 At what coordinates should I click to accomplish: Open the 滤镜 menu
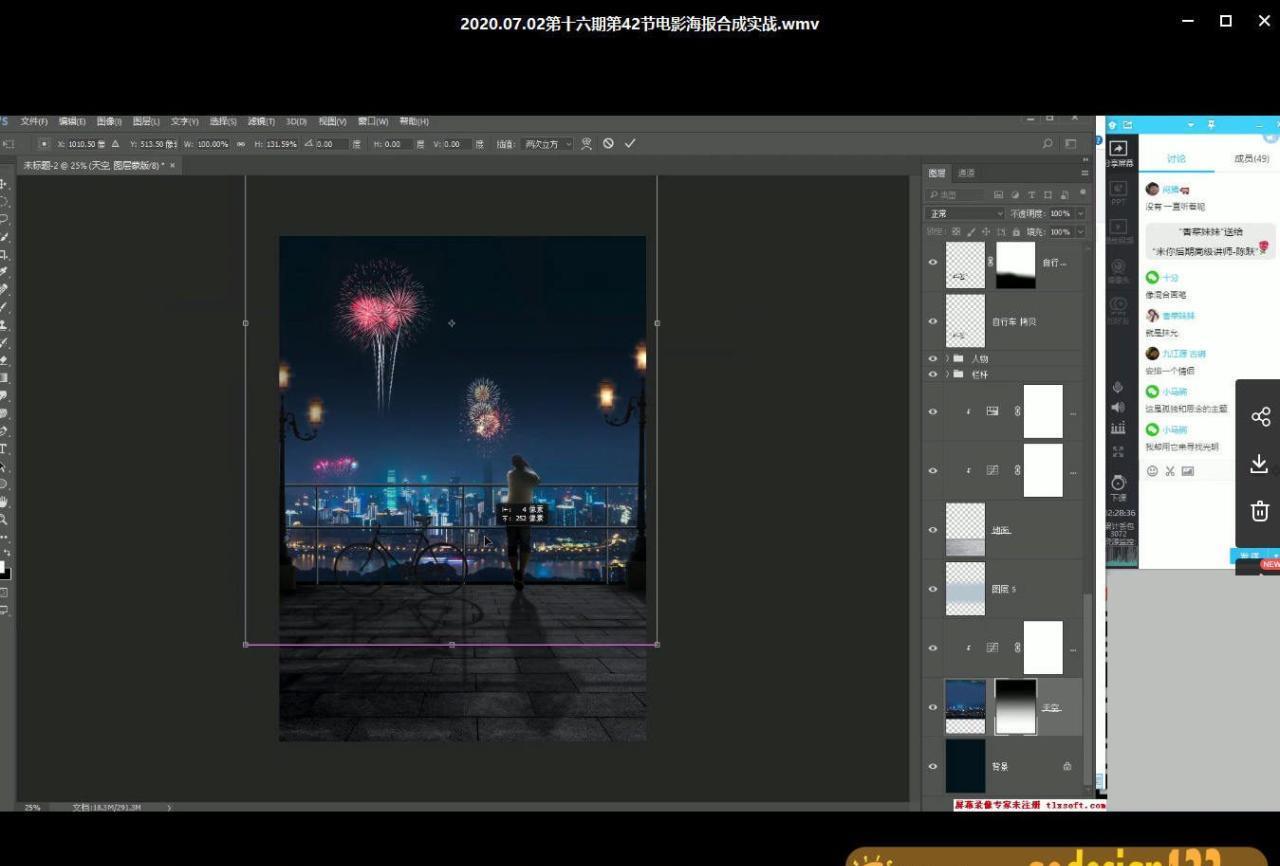click(x=261, y=122)
